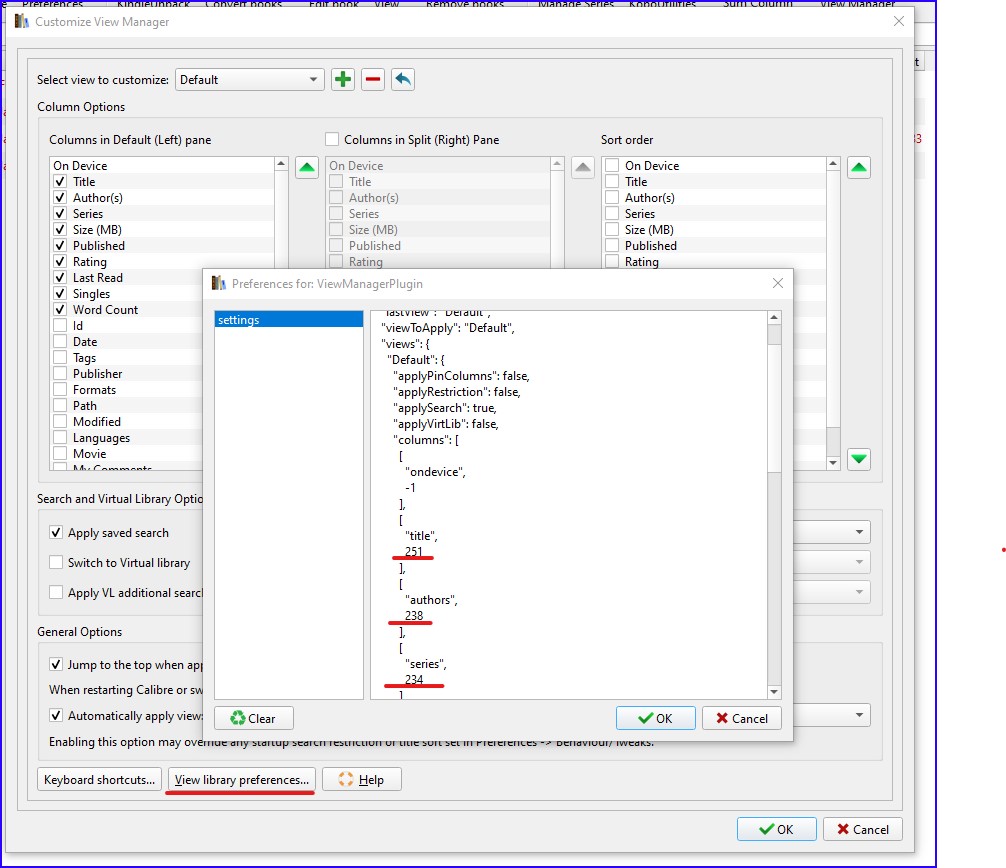Open the automatically apply view dropdown arrow
Screen dimensions: 1006x868
[x=859, y=715]
